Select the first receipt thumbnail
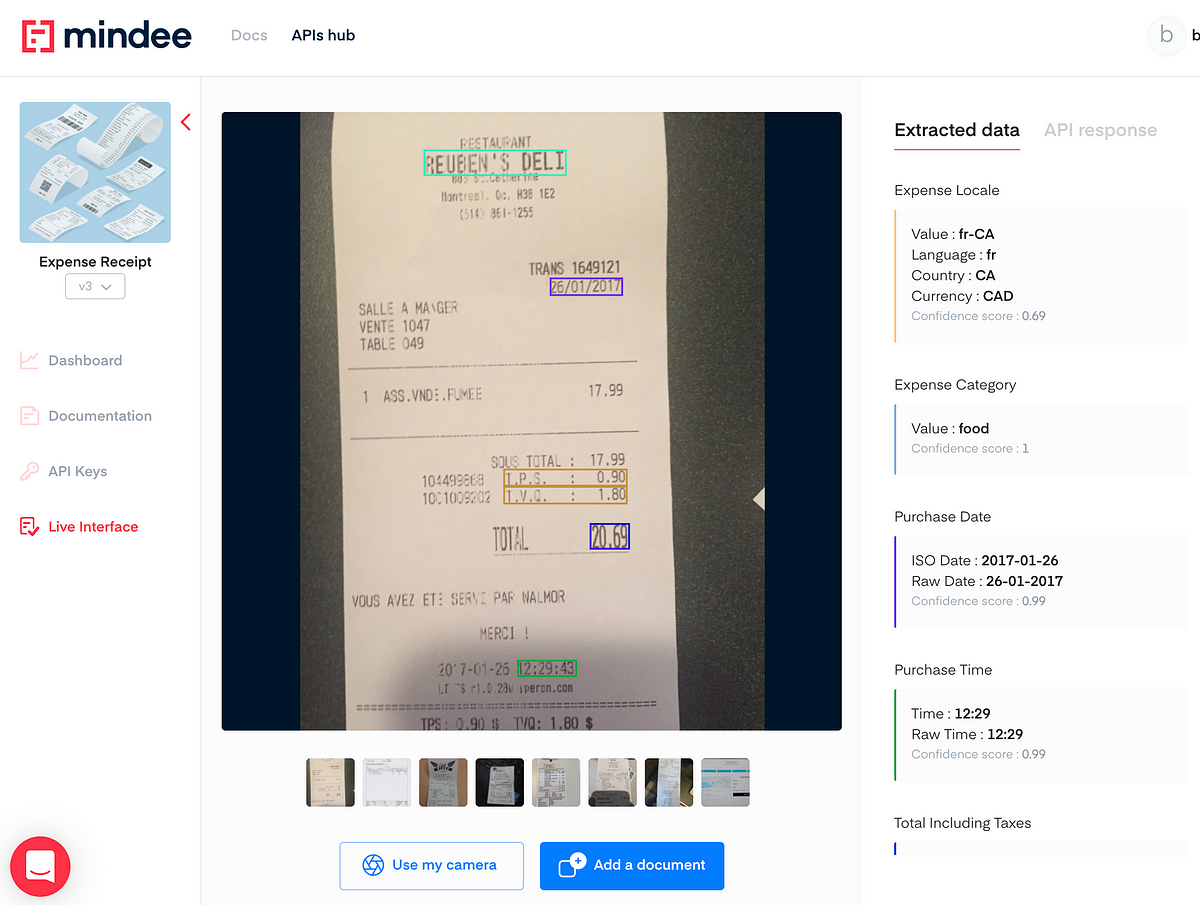This screenshot has height=905, width=1200. [x=330, y=782]
